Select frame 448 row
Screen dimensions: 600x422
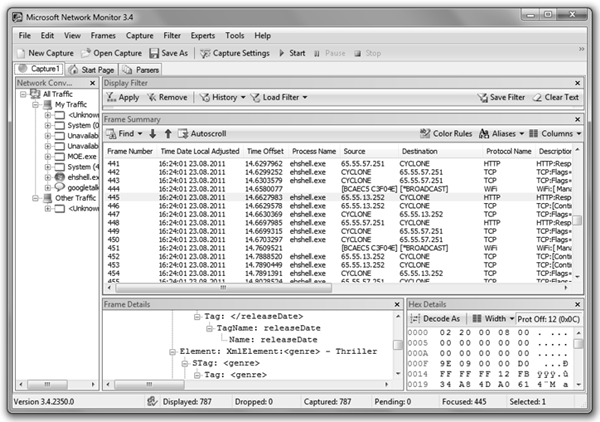pos(339,223)
